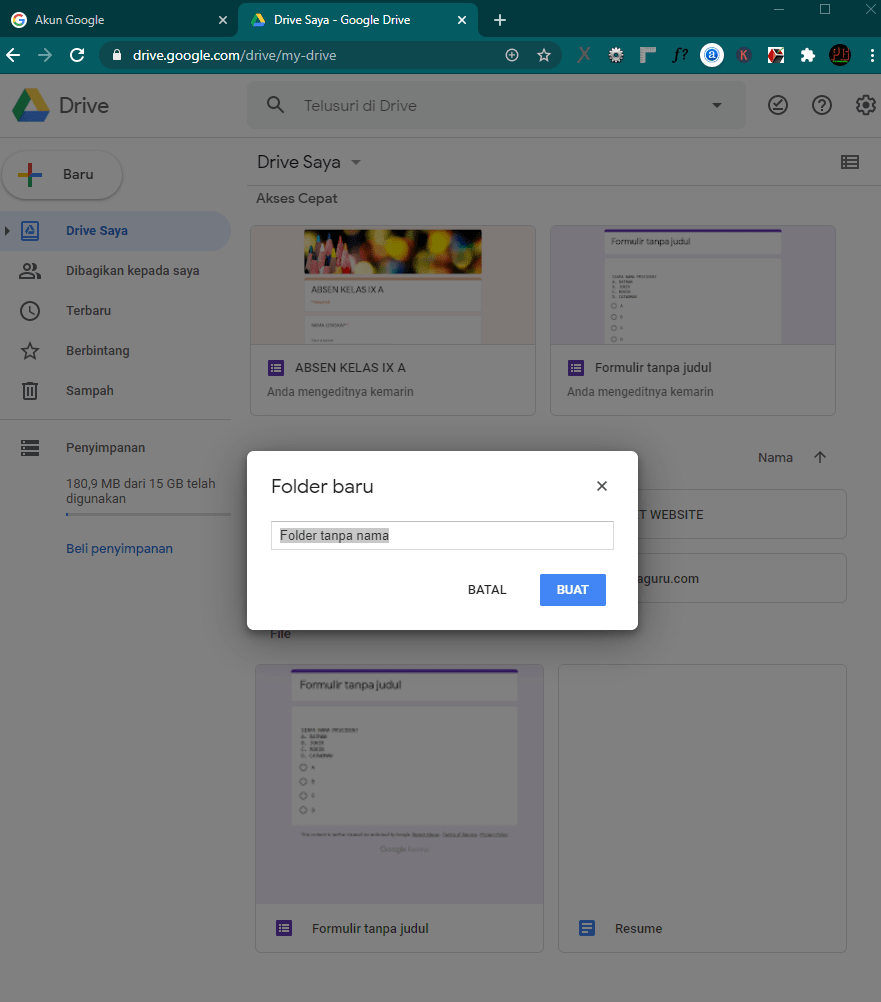The height and width of the screenshot is (1002, 881).
Task: Click the gray X extension icon
Action: (x=583, y=56)
